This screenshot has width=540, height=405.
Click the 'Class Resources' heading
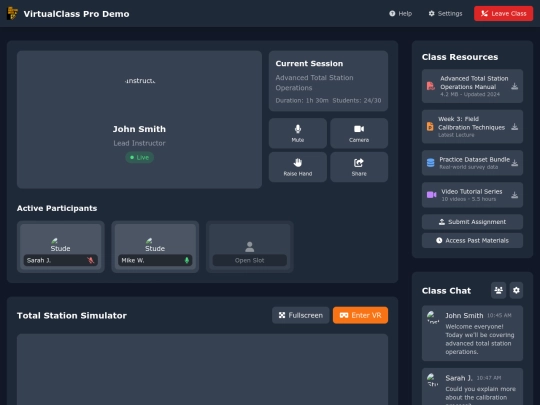coord(460,57)
